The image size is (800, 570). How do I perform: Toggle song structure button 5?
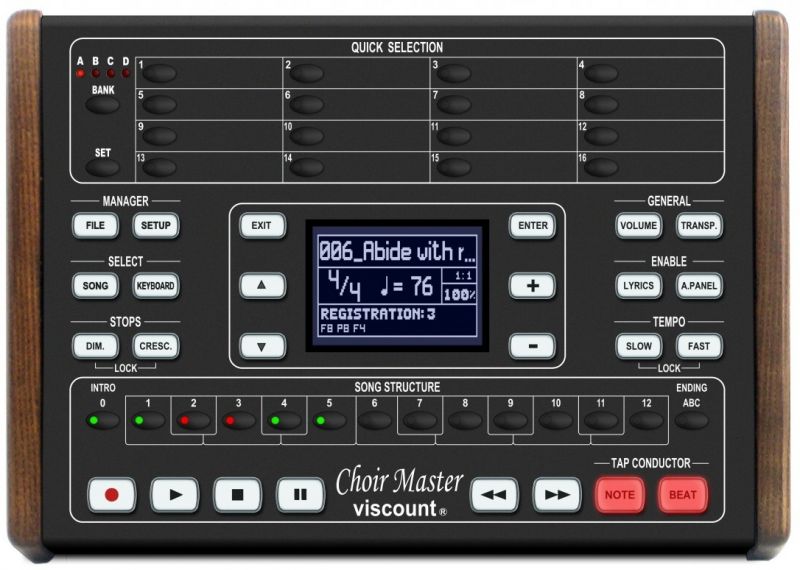click(329, 421)
